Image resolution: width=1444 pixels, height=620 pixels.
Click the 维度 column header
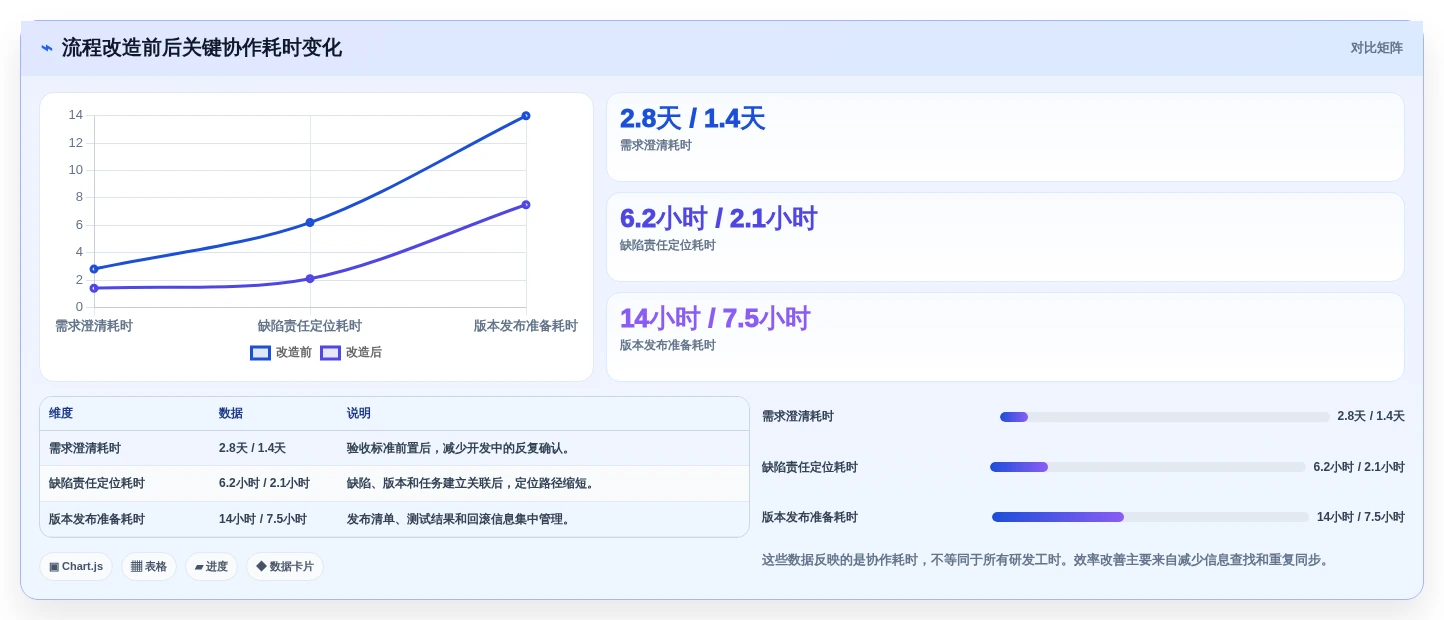(61, 414)
